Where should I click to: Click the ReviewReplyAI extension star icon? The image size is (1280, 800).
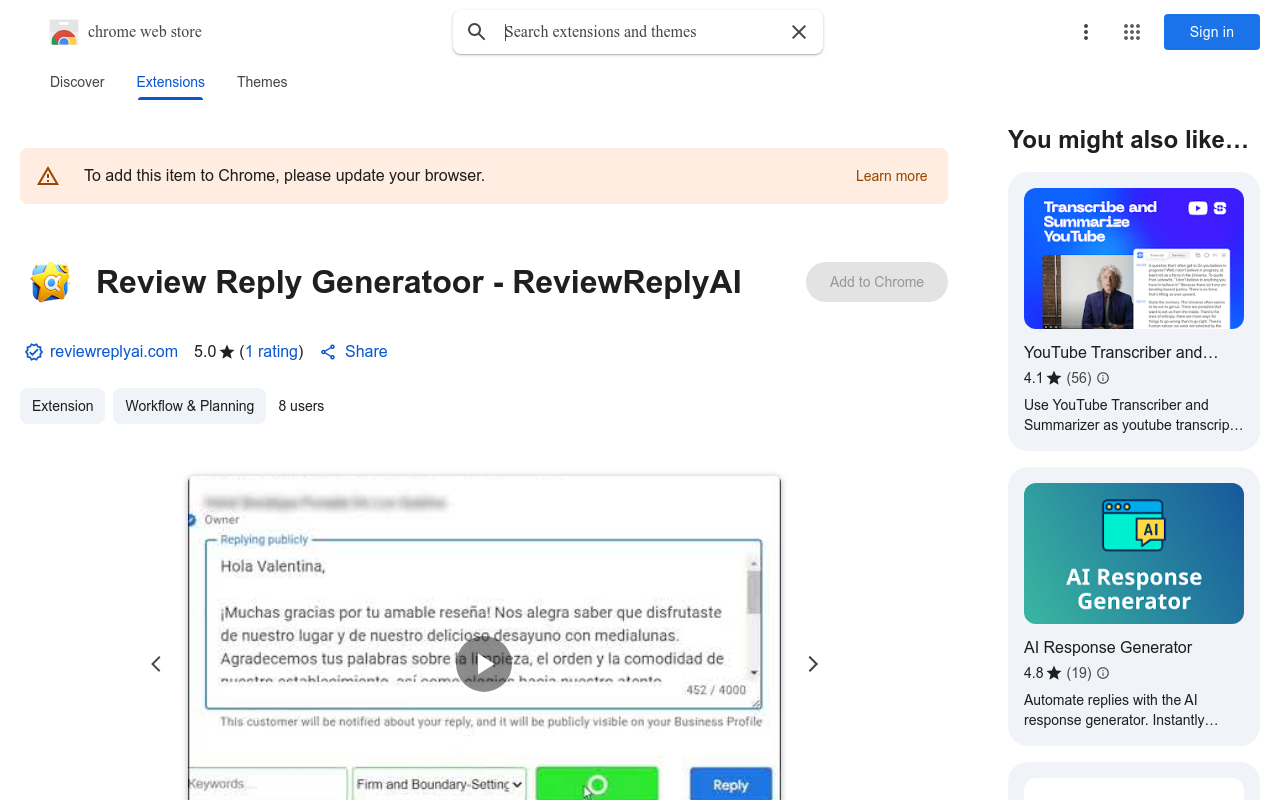coord(50,282)
